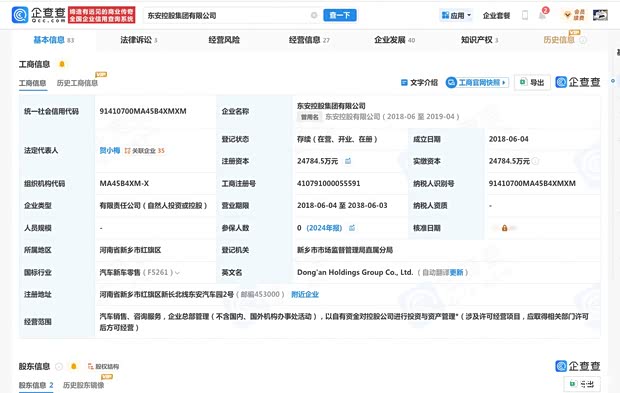Open 企业套餐 link in header
This screenshot has height=393, width=620.
coord(496,15)
